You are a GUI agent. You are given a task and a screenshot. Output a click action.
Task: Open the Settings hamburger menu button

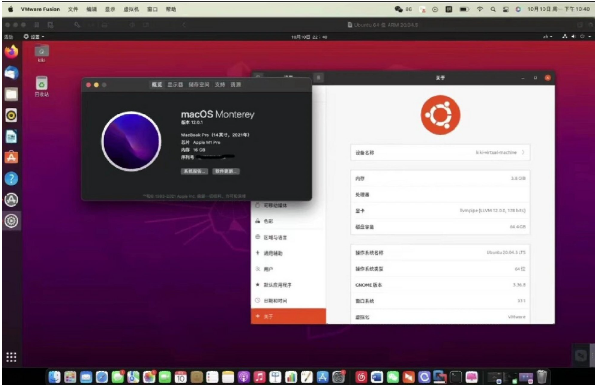319,78
